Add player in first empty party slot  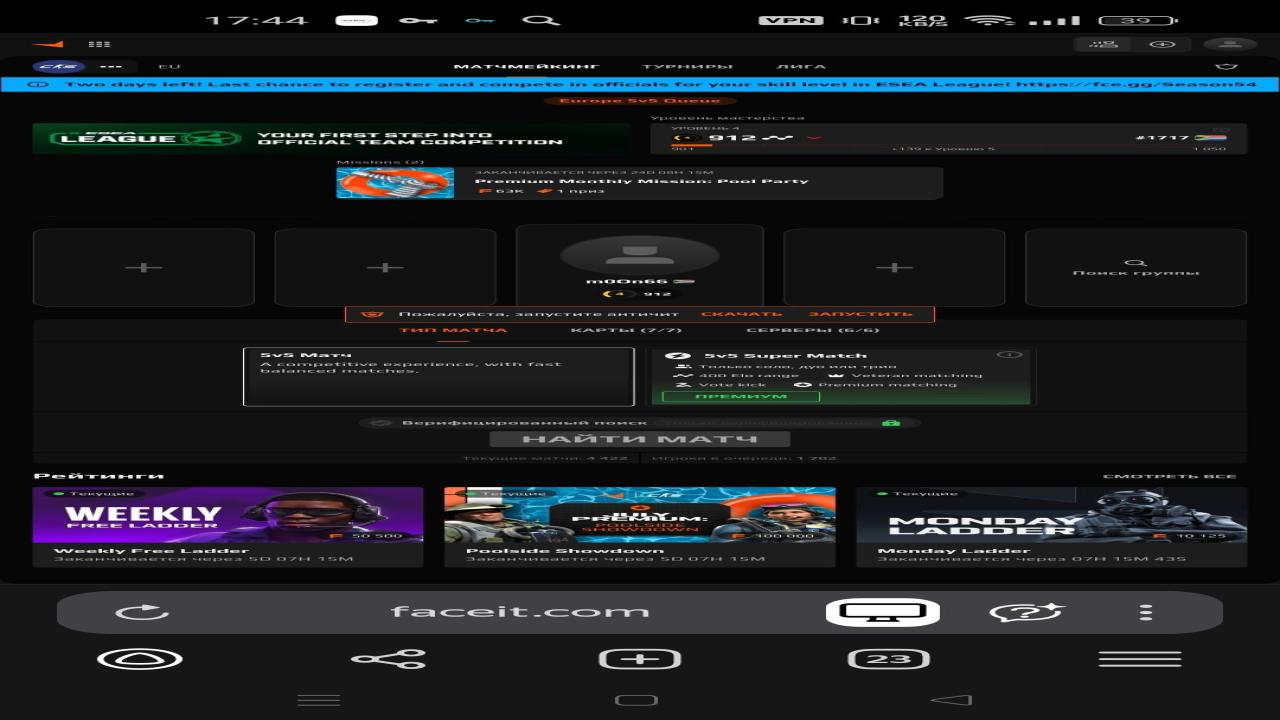(144, 267)
